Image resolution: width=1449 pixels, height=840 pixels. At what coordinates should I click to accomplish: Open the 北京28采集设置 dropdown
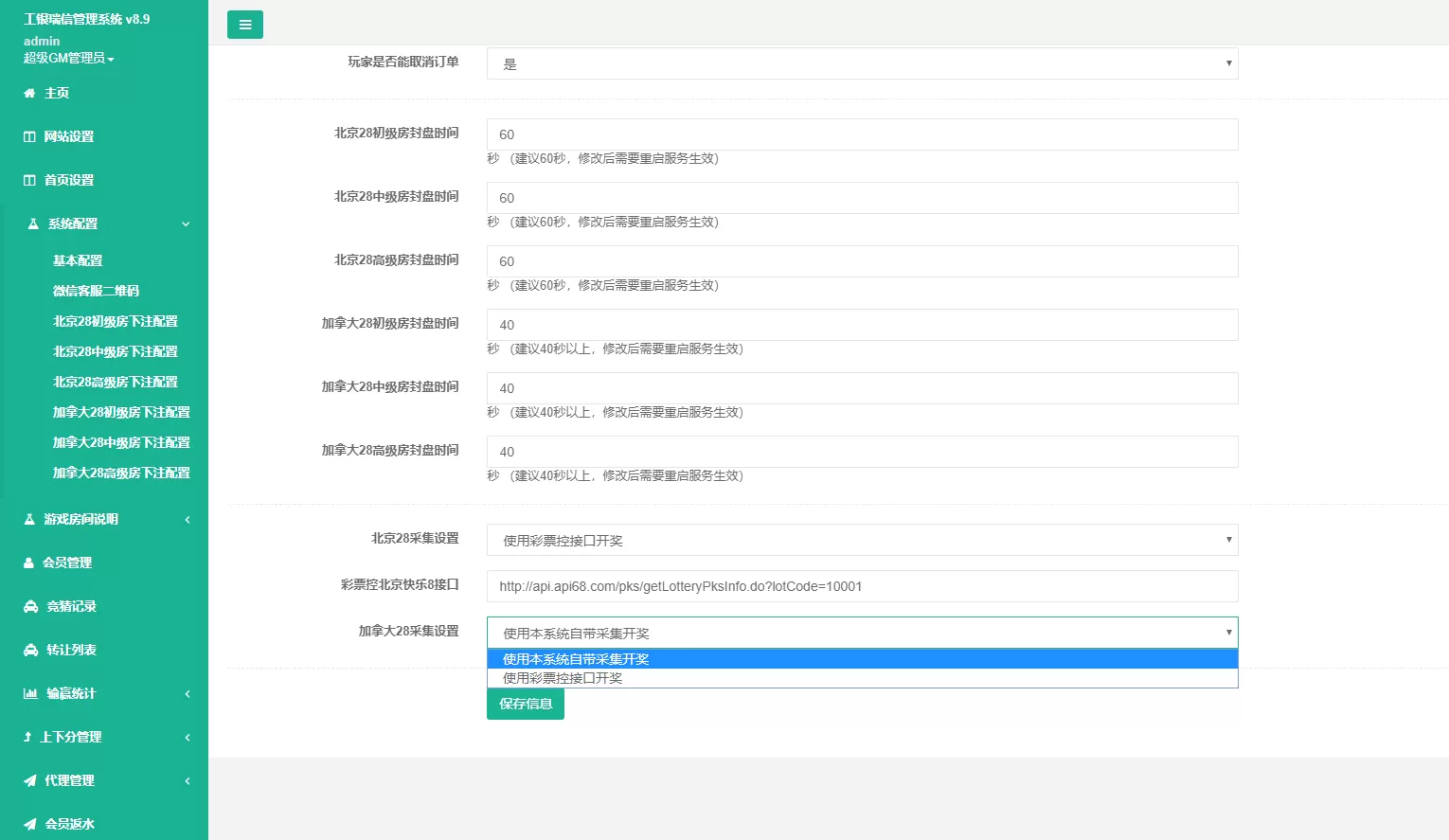click(x=862, y=540)
